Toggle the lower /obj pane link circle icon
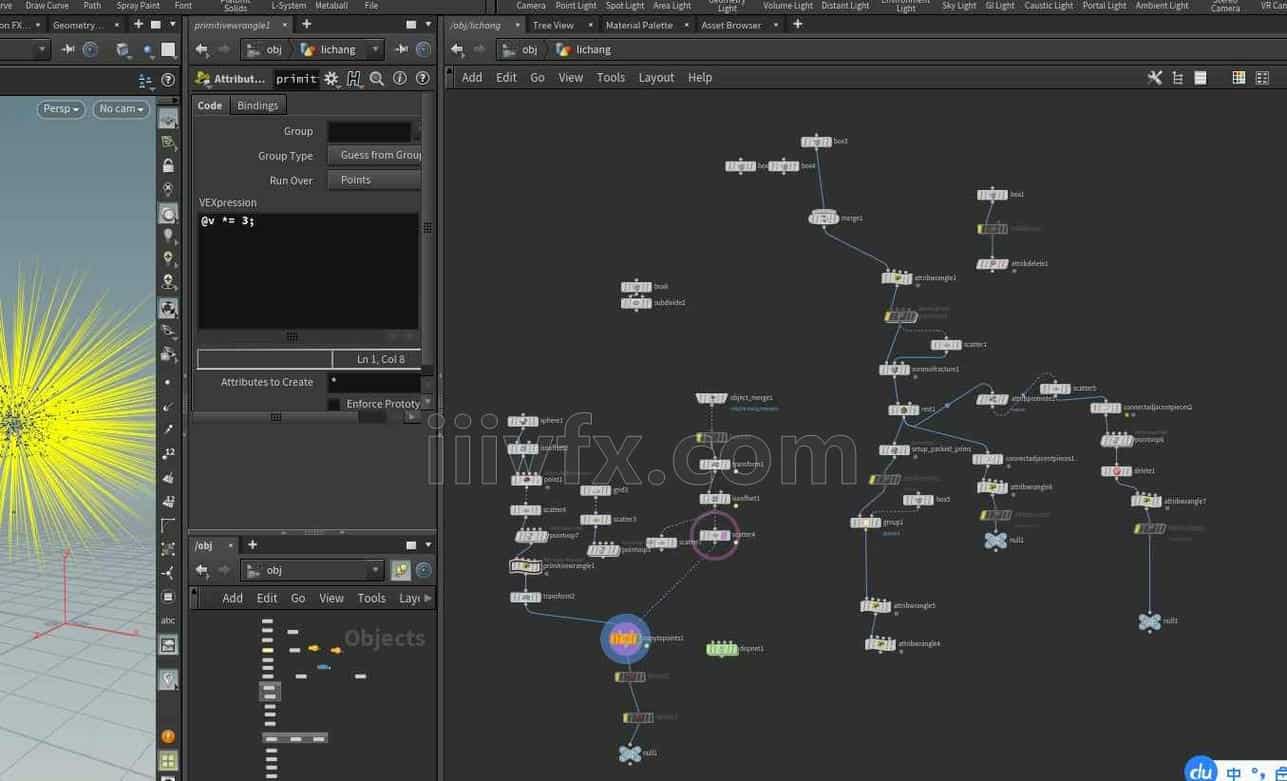This screenshot has width=1287, height=781. pos(424,570)
